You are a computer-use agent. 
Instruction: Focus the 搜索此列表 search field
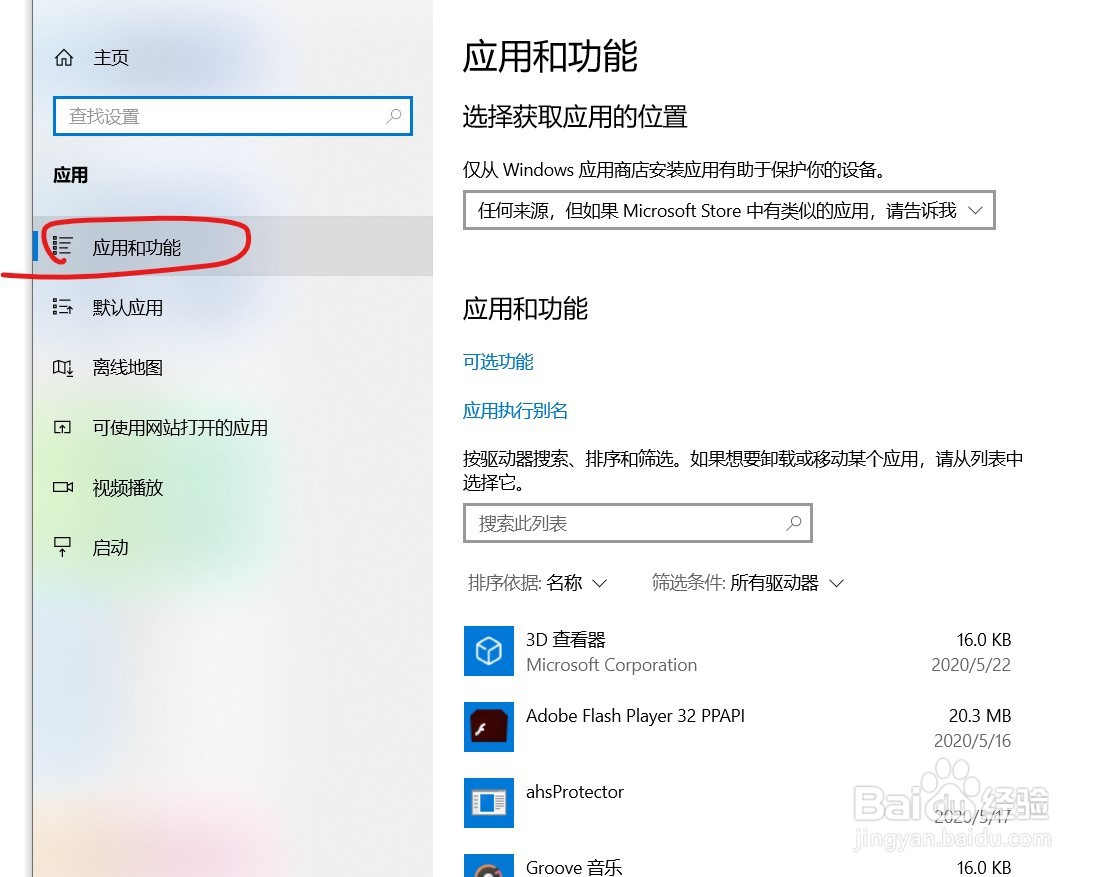(638, 523)
